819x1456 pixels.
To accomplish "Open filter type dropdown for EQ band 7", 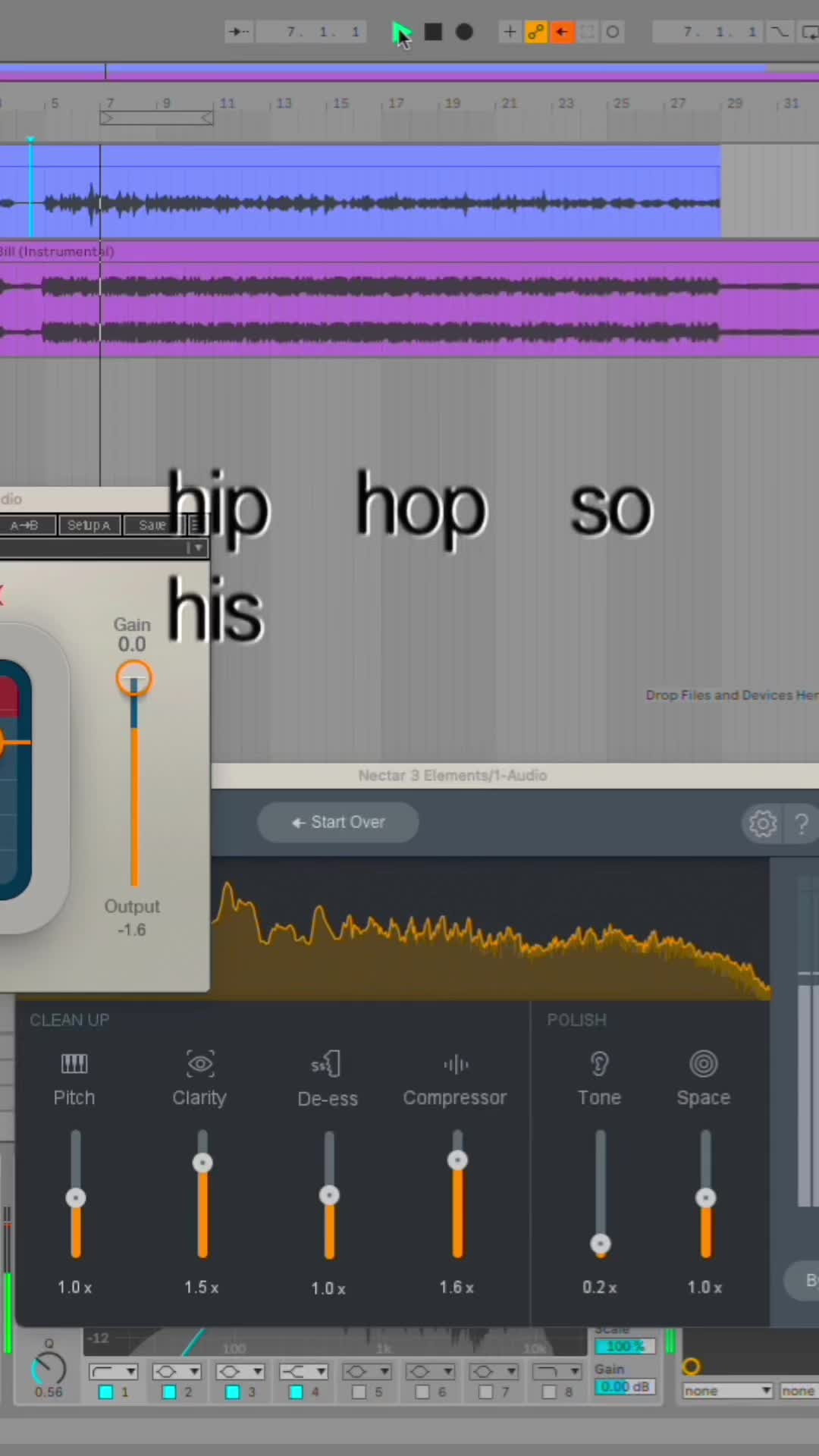I will click(x=494, y=1371).
